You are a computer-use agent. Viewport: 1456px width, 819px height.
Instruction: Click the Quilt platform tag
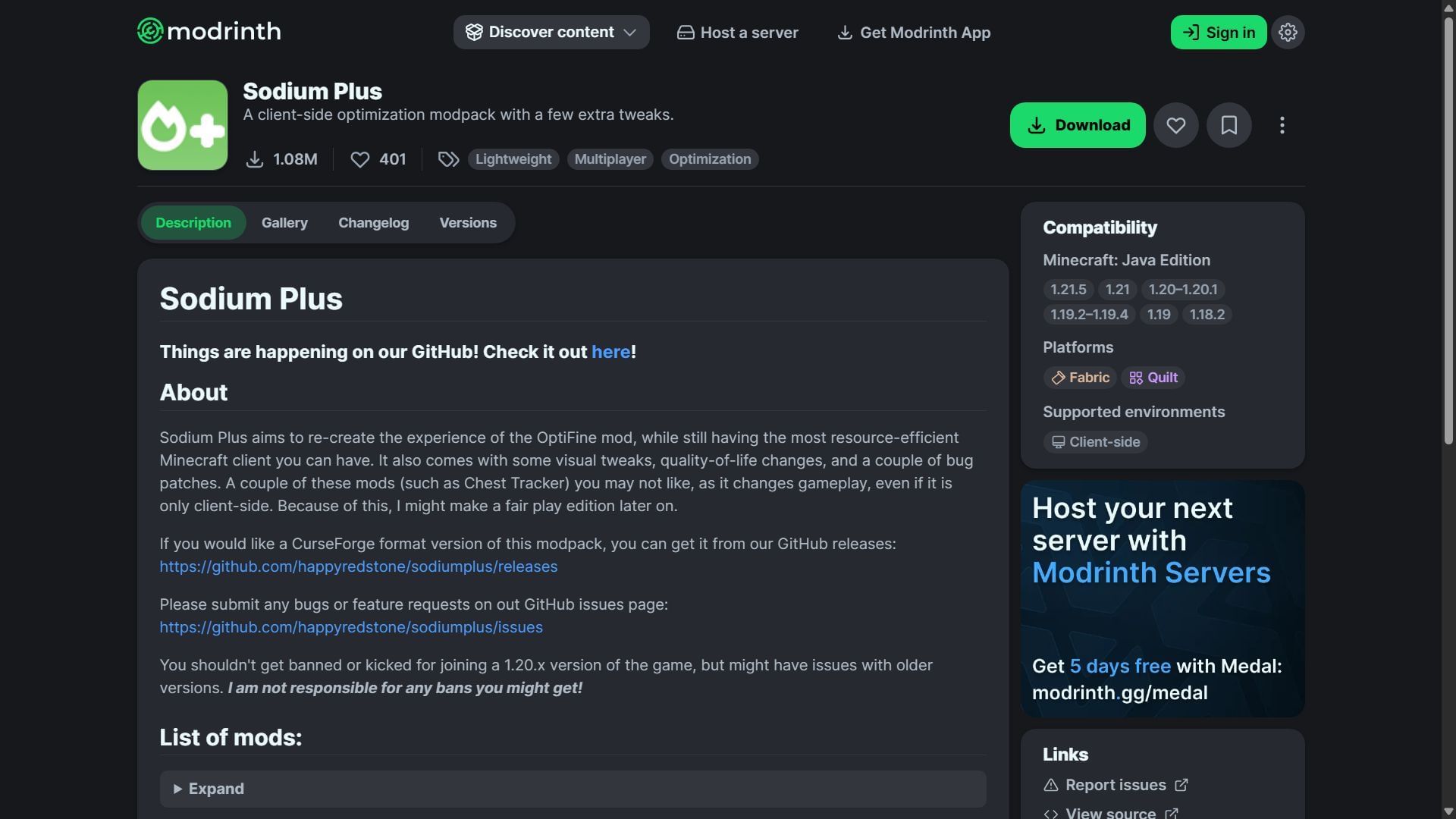[1153, 378]
